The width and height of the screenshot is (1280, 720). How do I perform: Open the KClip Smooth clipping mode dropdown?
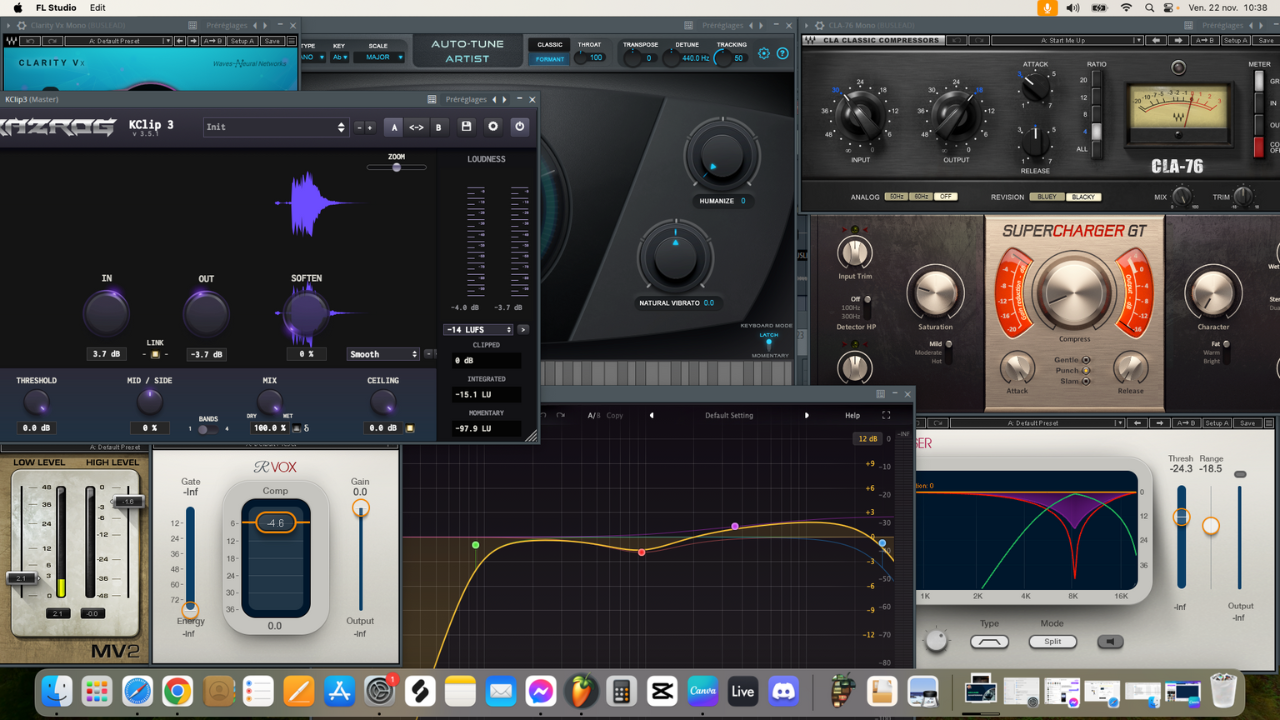pos(384,354)
